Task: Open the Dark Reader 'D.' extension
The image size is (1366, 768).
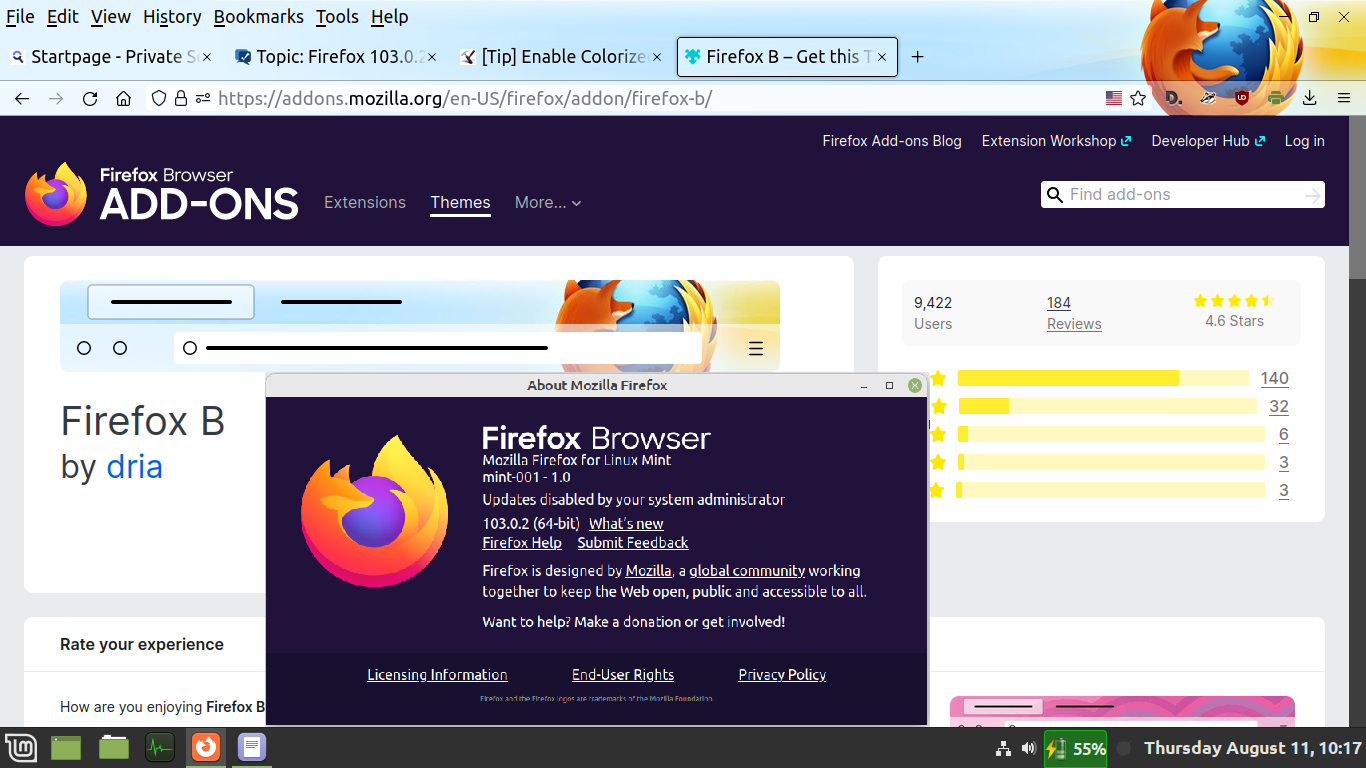Action: pos(1174,98)
